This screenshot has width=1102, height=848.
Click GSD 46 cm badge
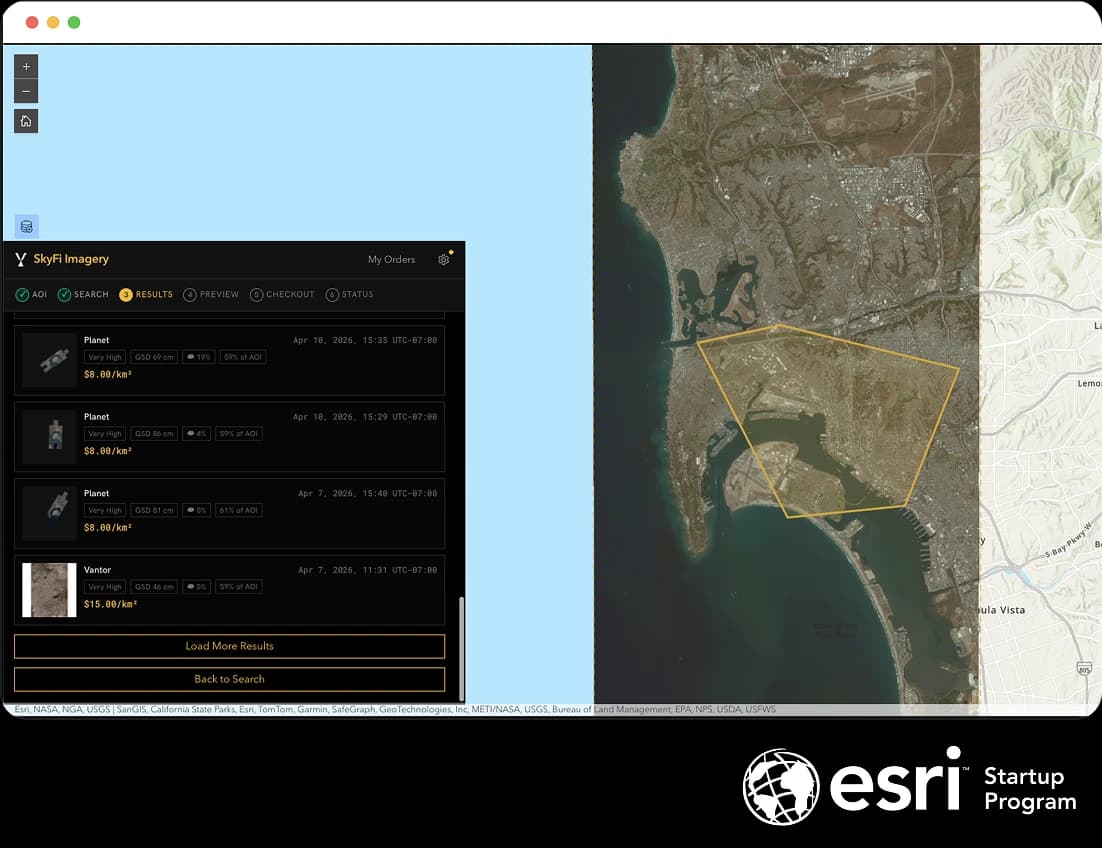[x=154, y=587]
